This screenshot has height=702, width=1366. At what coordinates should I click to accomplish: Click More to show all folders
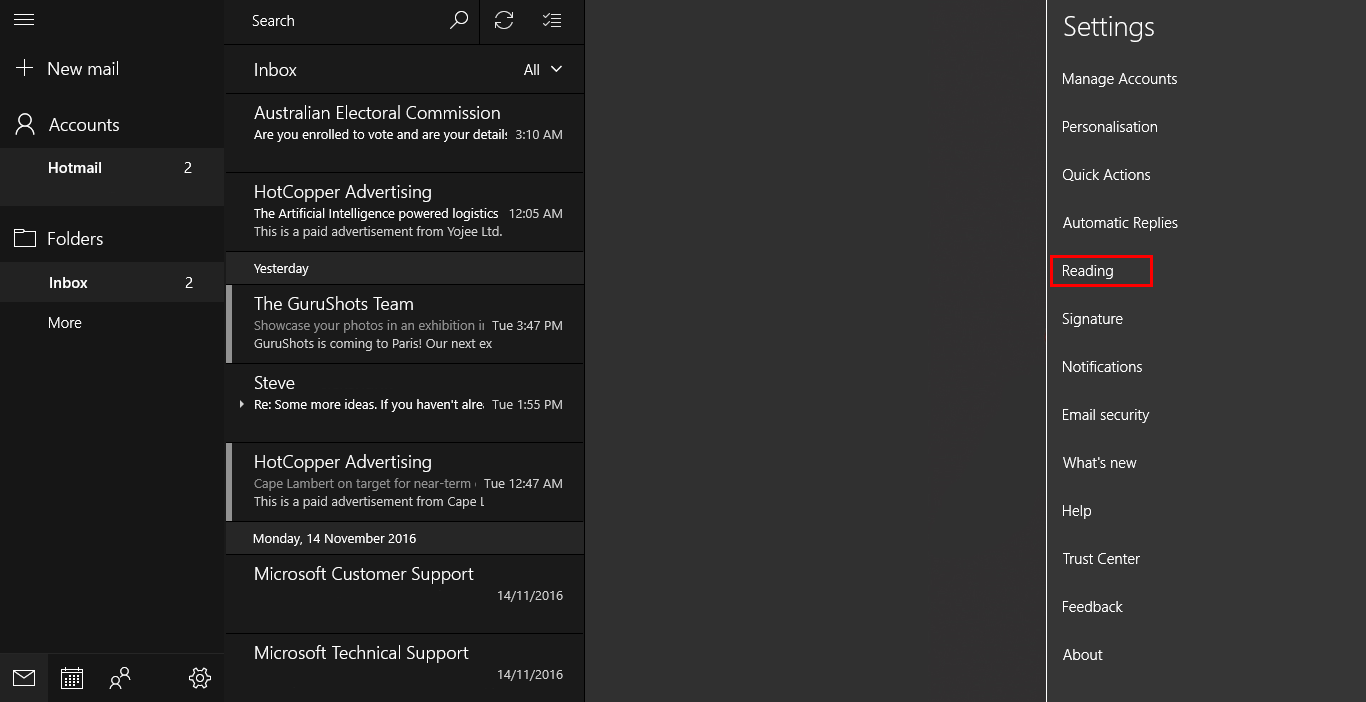(x=65, y=323)
